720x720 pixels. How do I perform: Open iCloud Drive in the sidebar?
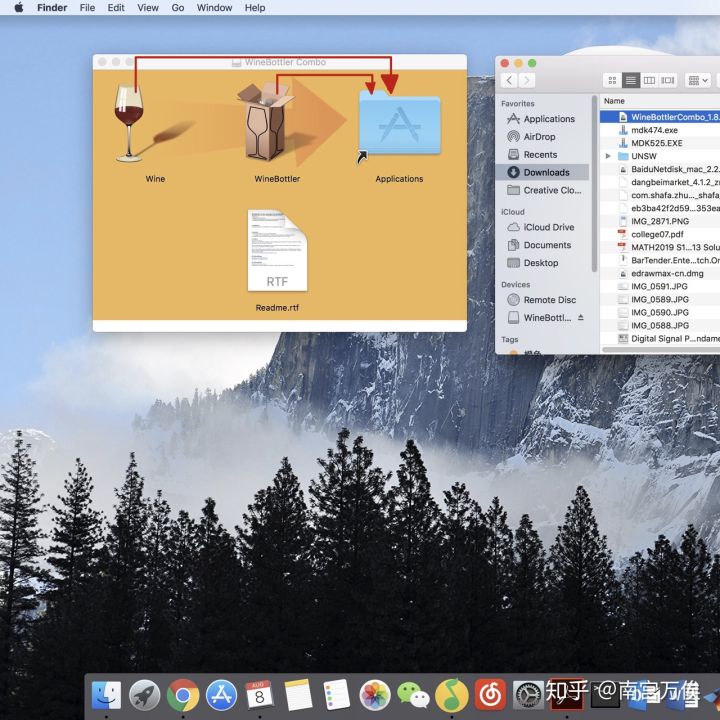(540, 227)
